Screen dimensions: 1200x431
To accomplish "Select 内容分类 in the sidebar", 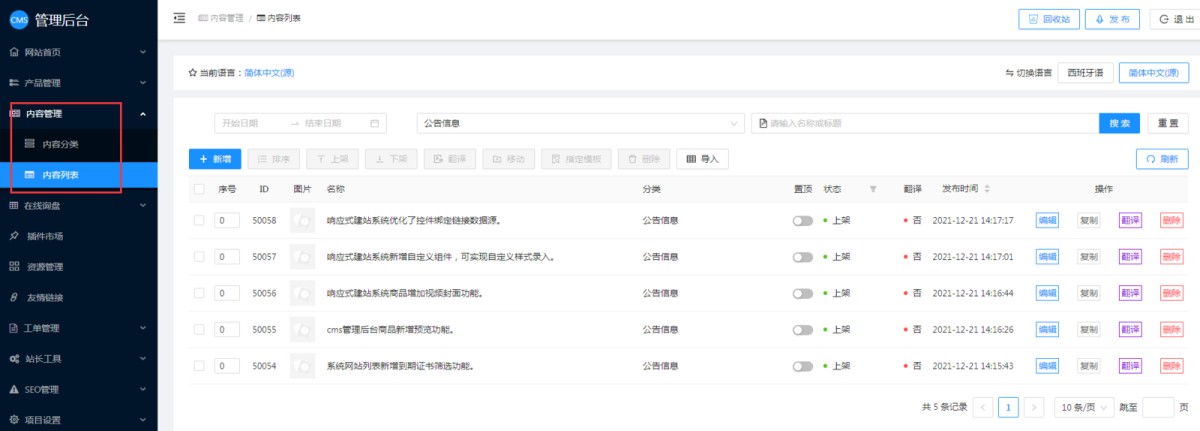I will (x=60, y=144).
